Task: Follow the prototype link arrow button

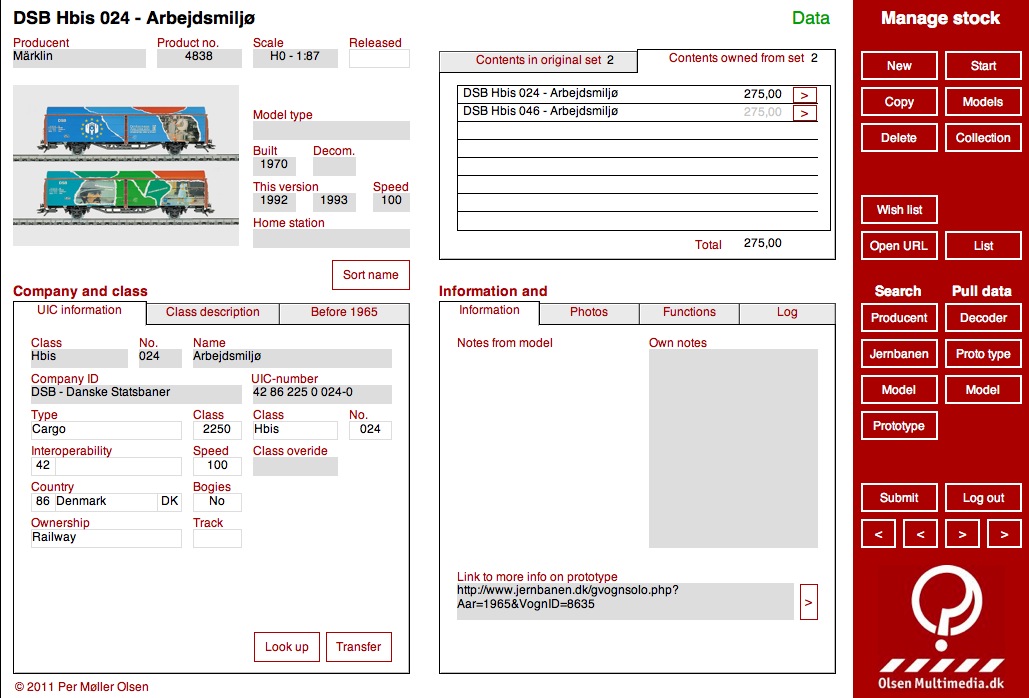Action: point(808,602)
